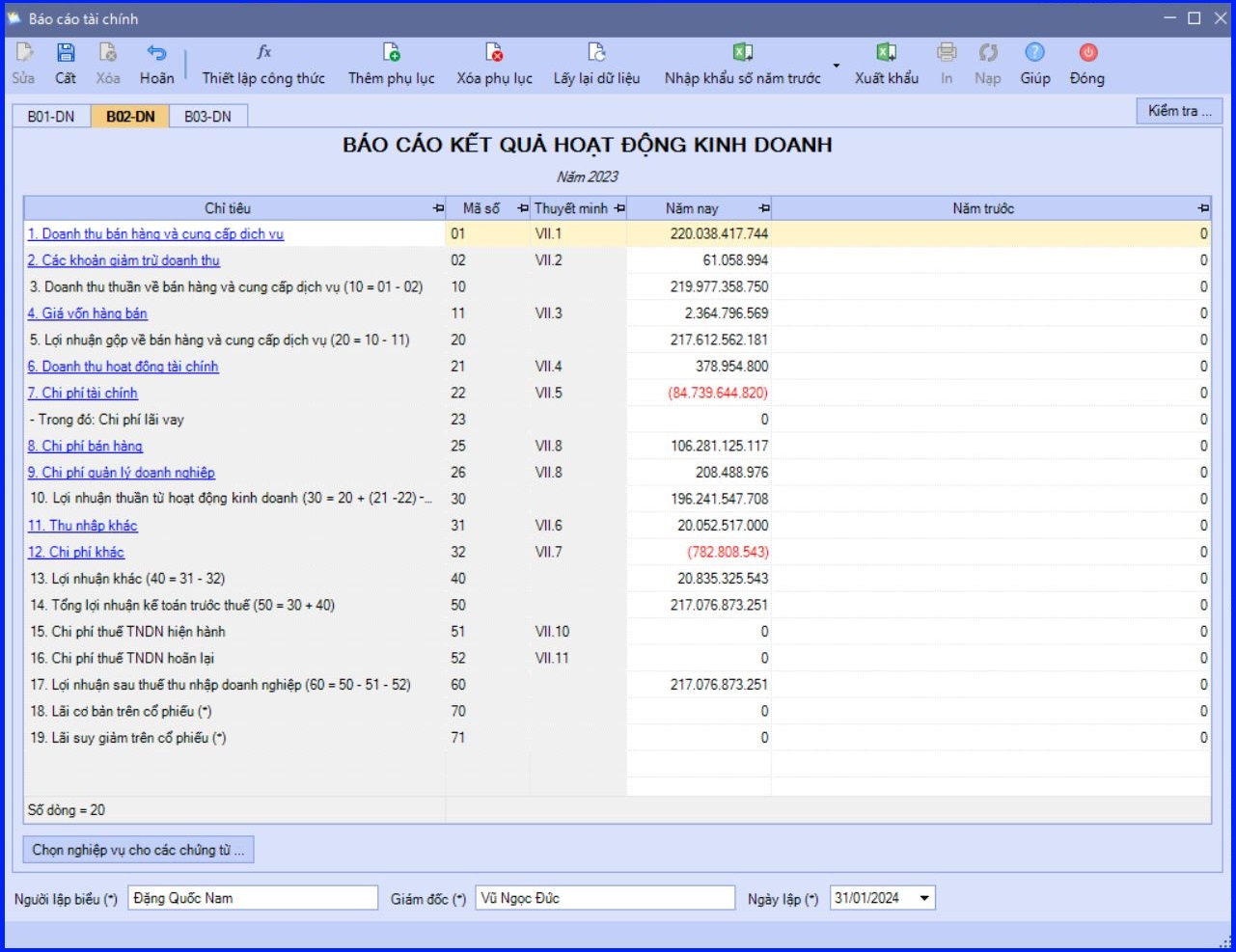Switch to the B01-DN tab
1236x952 pixels.
[x=51, y=117]
